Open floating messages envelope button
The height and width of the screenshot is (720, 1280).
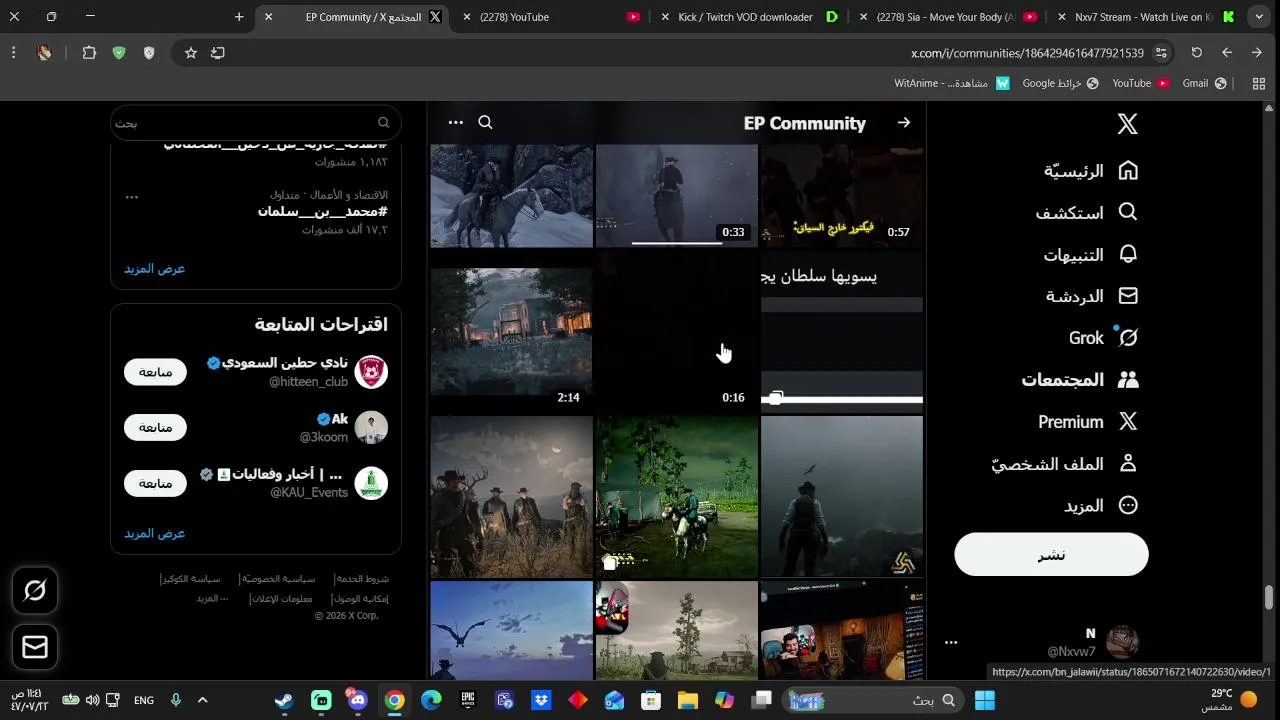pos(35,648)
